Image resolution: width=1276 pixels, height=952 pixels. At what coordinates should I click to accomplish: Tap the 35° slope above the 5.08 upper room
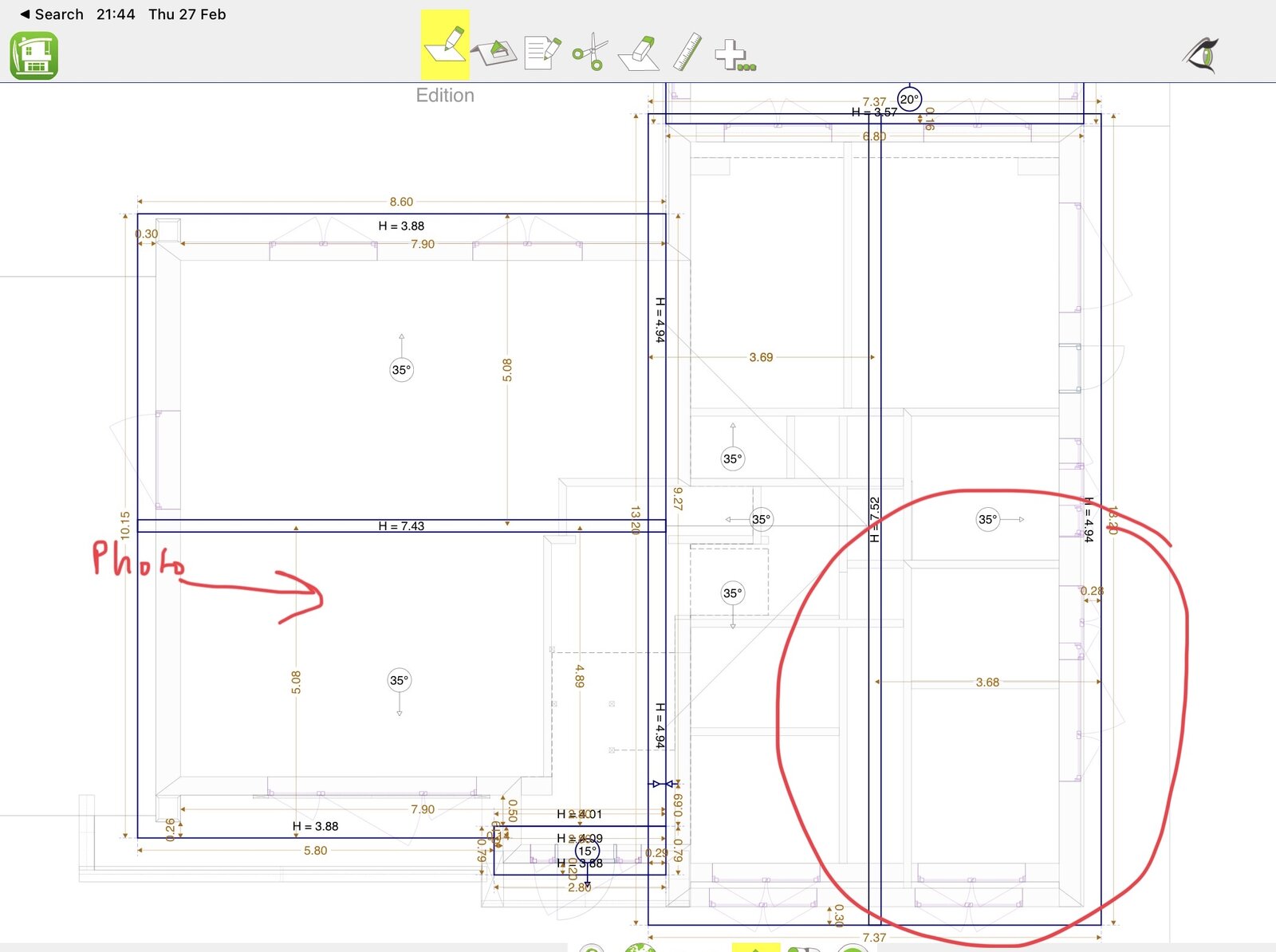tap(401, 370)
